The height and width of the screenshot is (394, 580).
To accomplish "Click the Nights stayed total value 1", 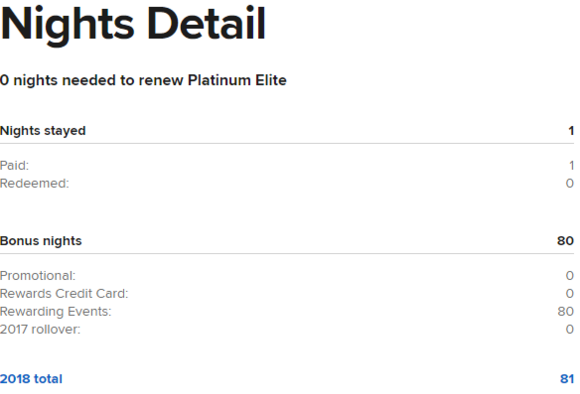I will pos(571,131).
